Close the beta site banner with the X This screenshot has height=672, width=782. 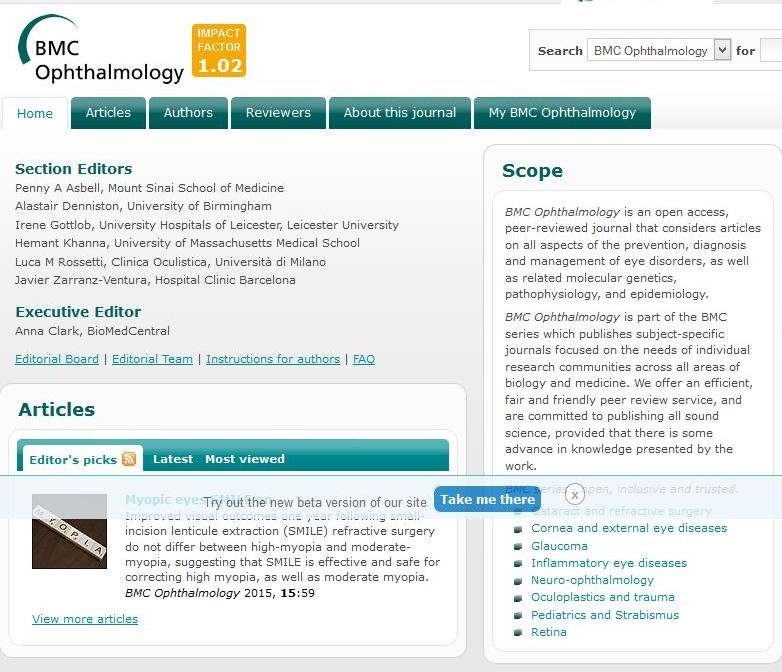click(x=575, y=495)
